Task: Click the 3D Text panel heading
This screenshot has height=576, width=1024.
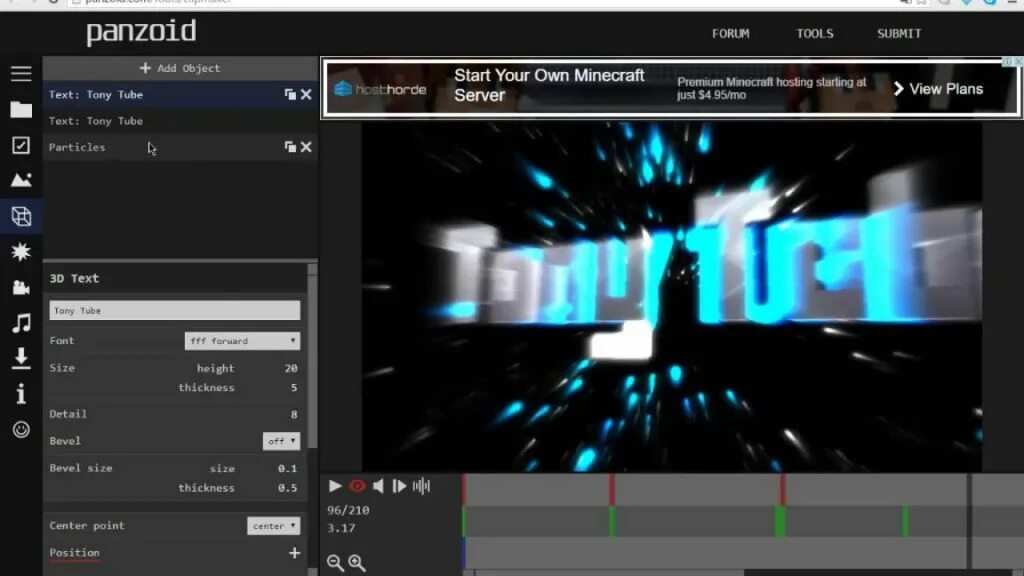Action: 74,278
